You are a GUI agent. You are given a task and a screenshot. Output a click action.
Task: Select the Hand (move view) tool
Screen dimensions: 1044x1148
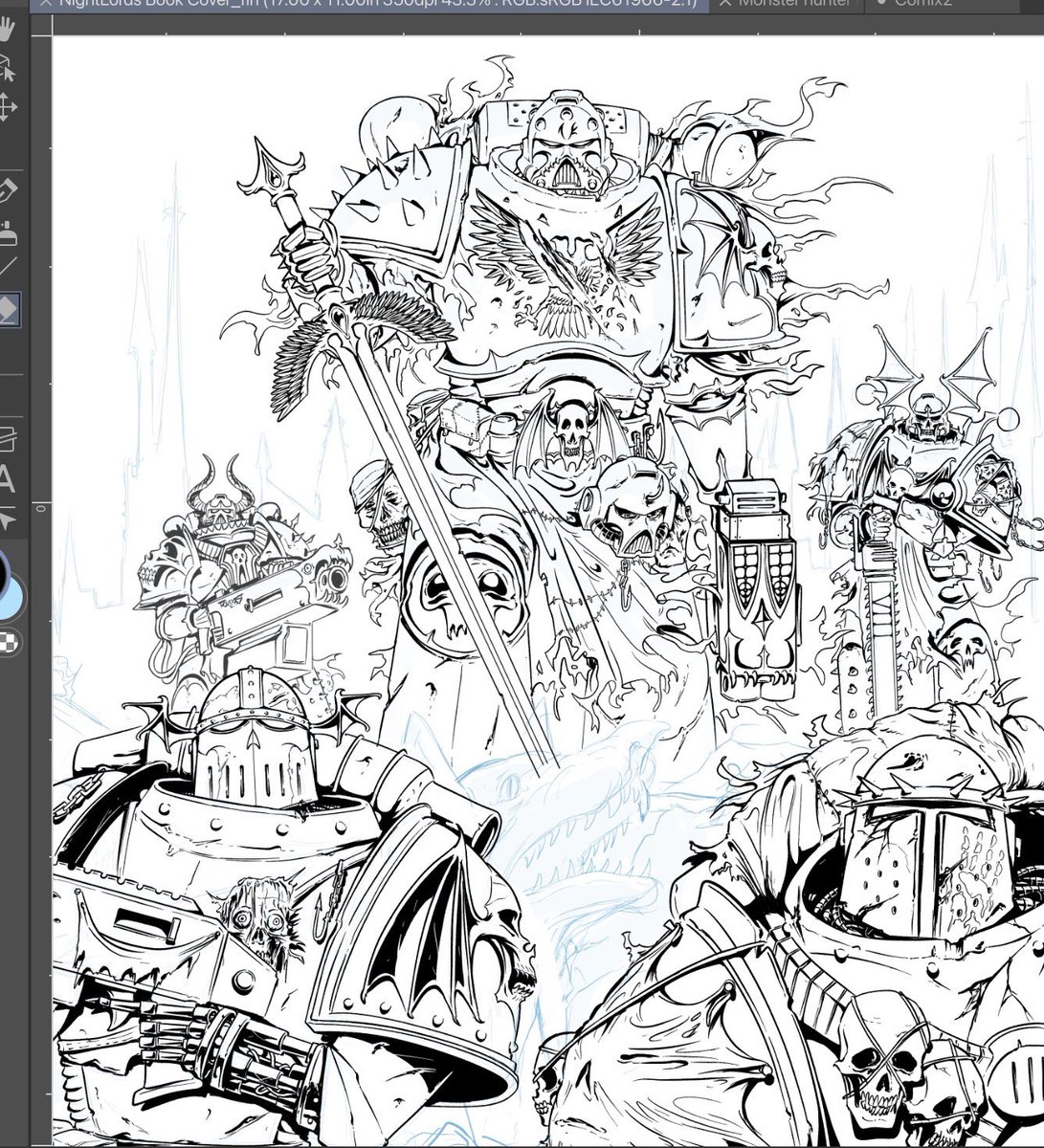click(8, 29)
